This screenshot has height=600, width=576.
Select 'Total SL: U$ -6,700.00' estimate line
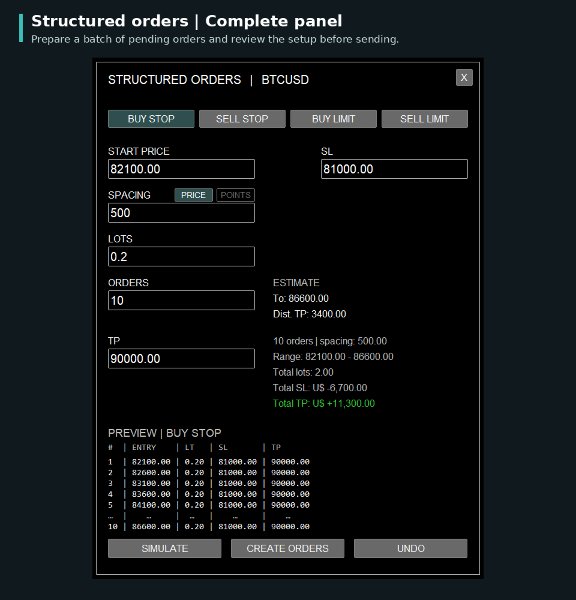pos(320,388)
